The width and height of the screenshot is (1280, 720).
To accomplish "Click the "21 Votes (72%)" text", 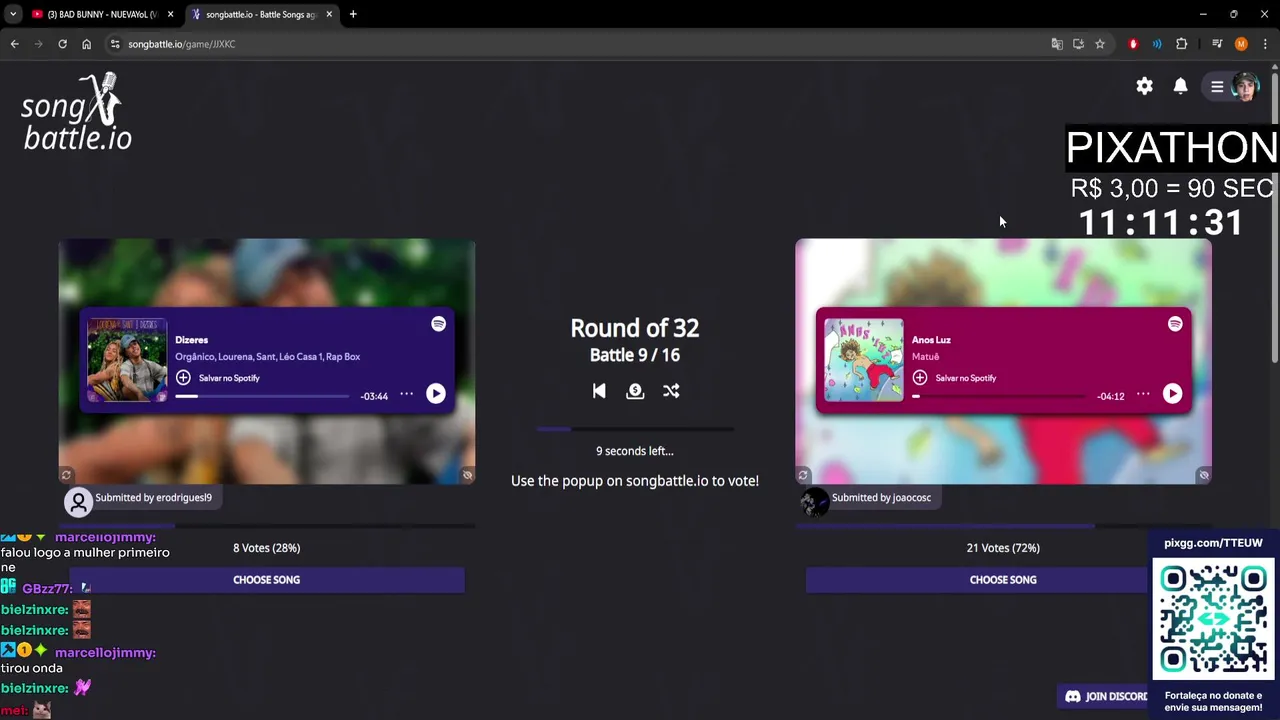I will click(x=1003, y=548).
